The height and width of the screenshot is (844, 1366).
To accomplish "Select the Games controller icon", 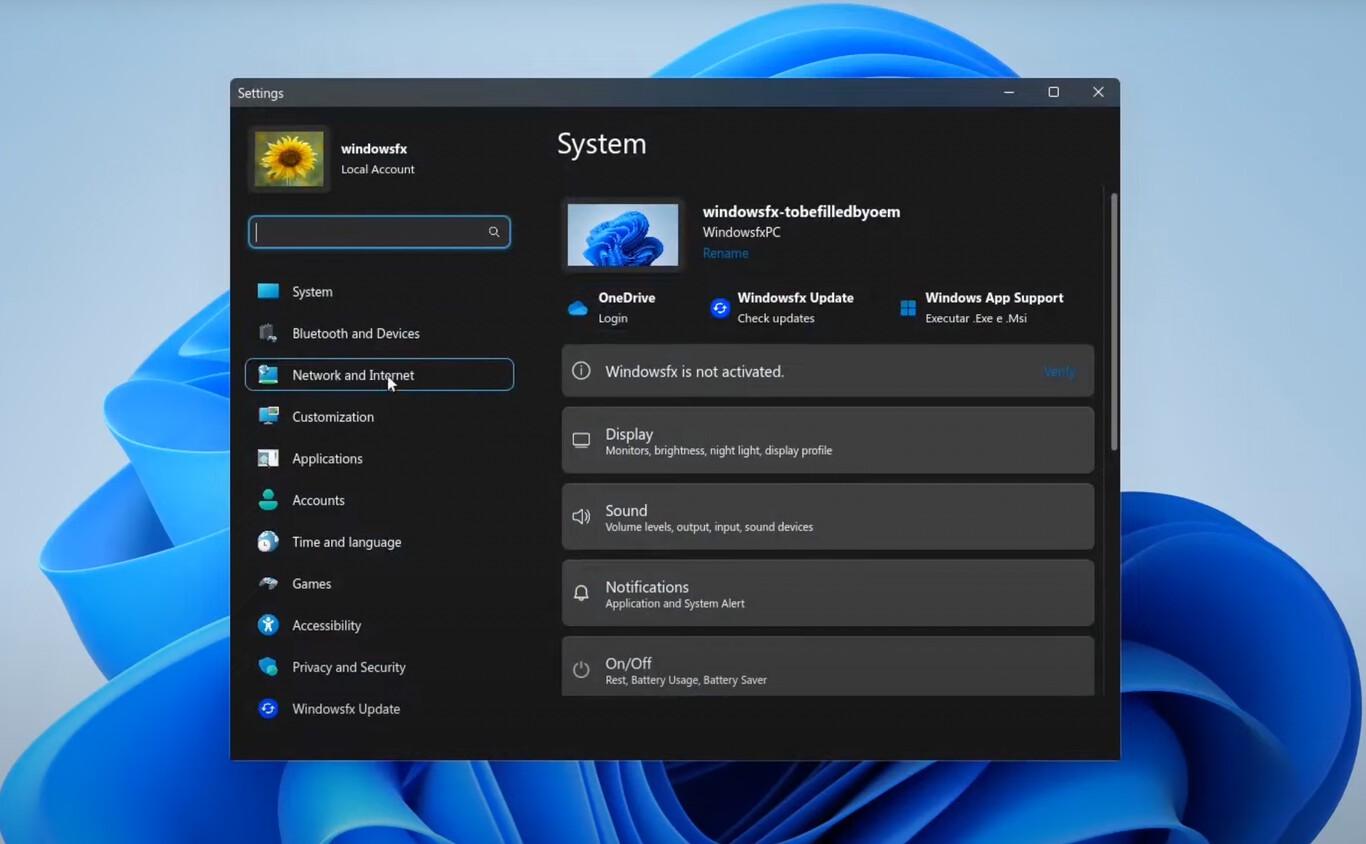I will (x=267, y=583).
